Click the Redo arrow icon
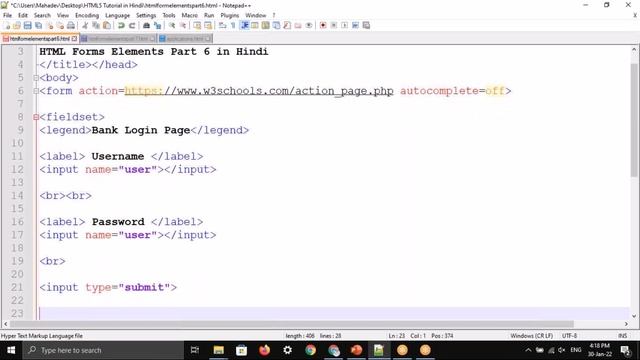The width and height of the screenshot is (640, 360). [x=132, y=25]
